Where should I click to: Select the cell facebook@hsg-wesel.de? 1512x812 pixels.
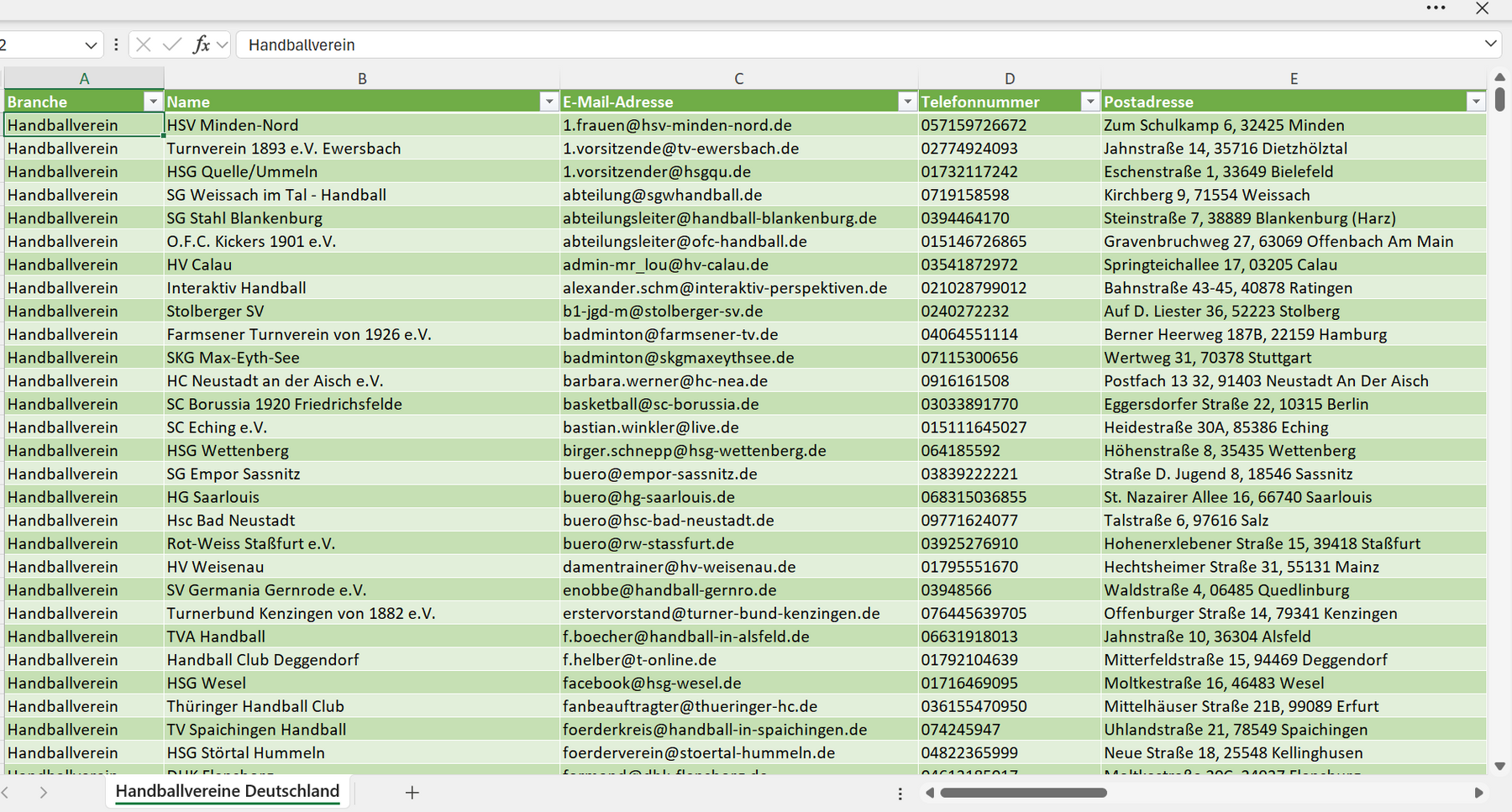pos(739,683)
